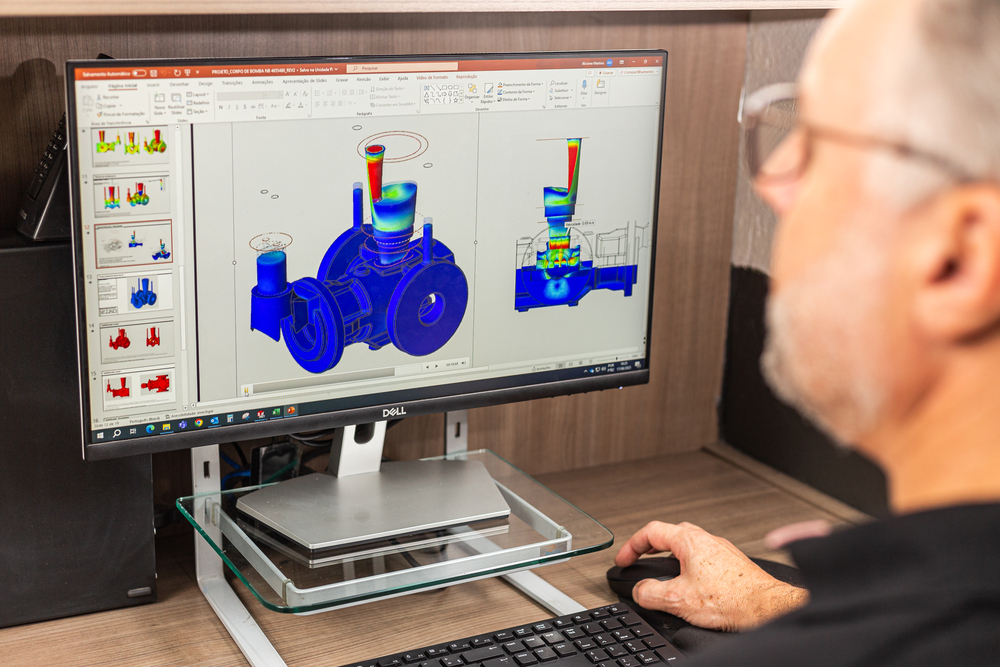Click the Redo icon in quick access toolbar

(177, 73)
